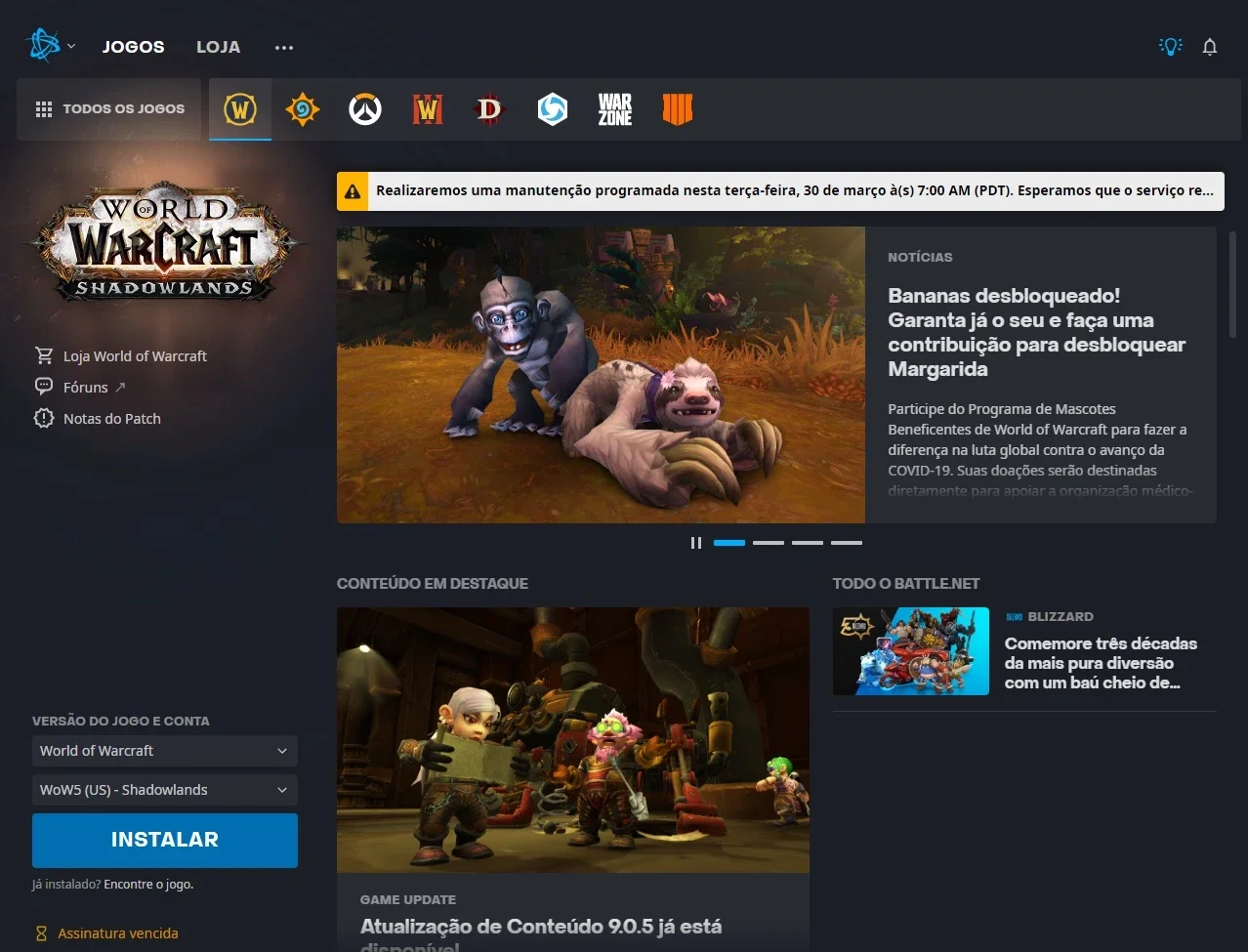The width and height of the screenshot is (1248, 952).
Task: Click the yellow maintenance warning icon
Action: [x=353, y=191]
